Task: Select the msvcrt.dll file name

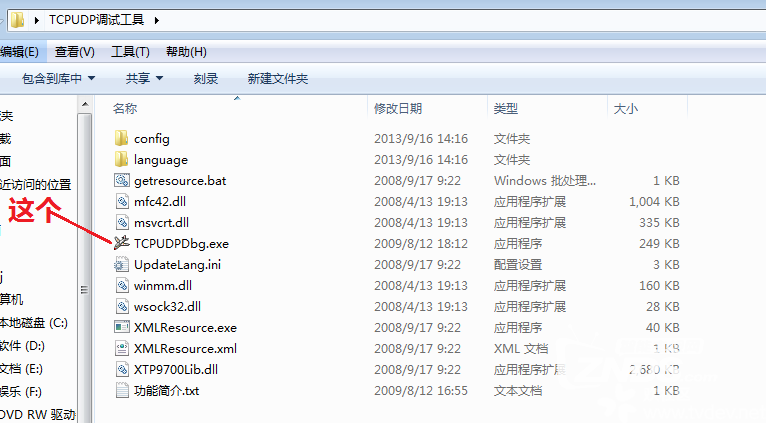Action: coord(162,223)
